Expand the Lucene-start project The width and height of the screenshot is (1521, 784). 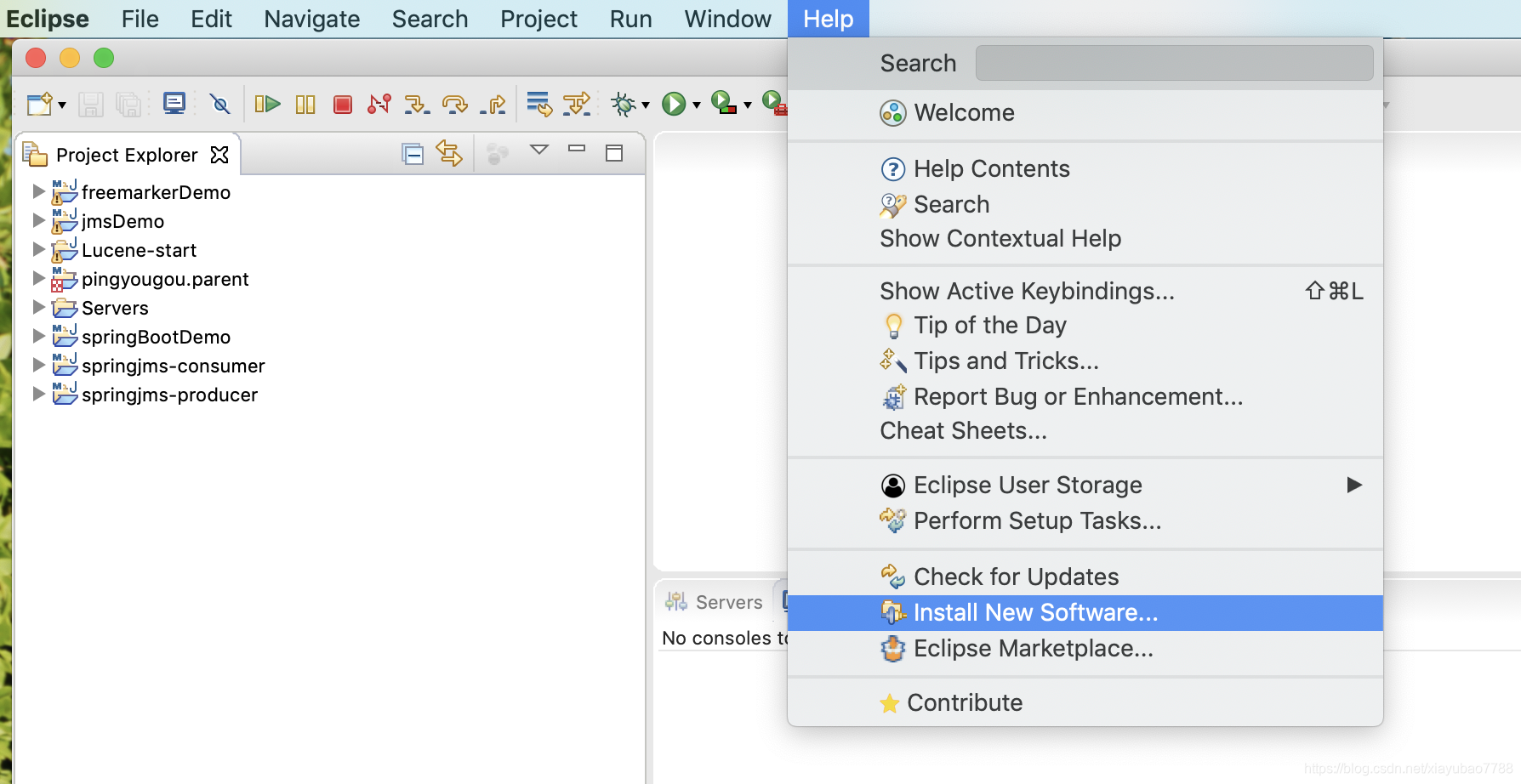tap(38, 249)
